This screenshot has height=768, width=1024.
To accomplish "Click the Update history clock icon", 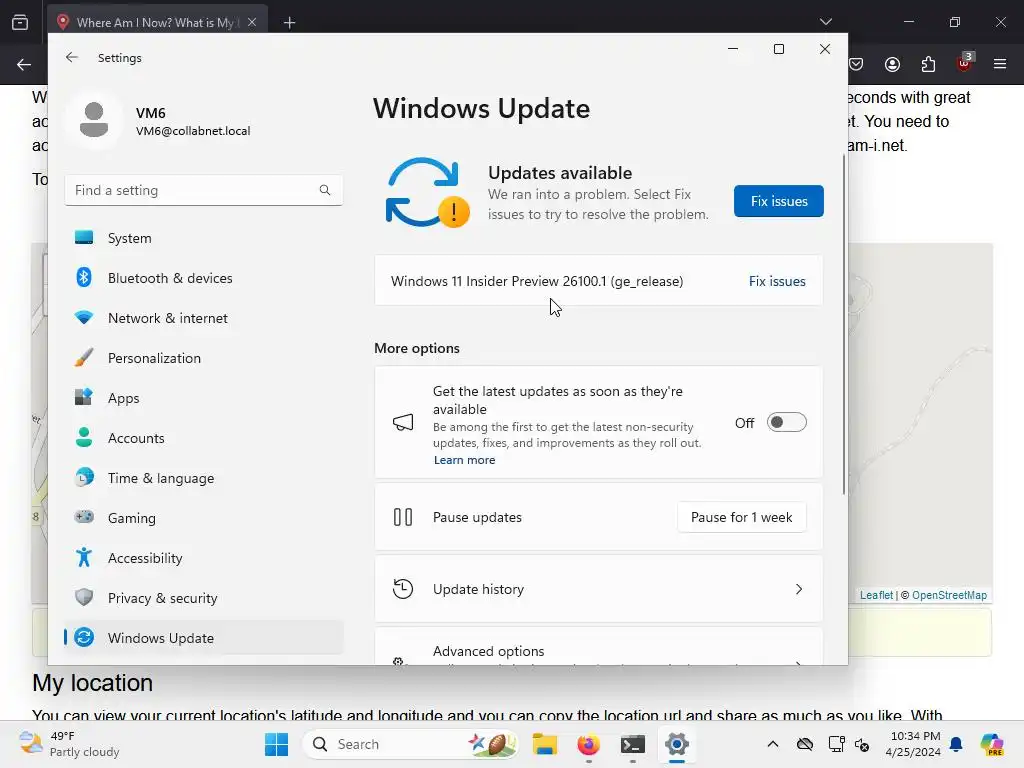I will pyautogui.click(x=403, y=589).
